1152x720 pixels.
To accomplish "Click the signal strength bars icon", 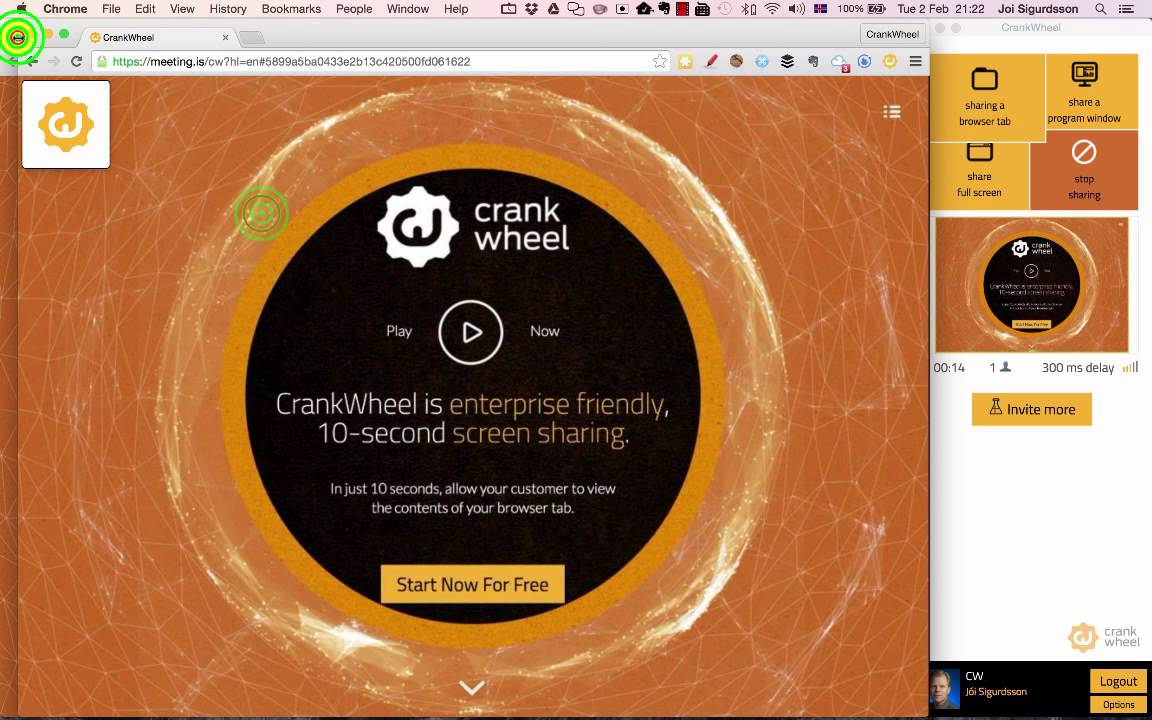I will (1130, 367).
